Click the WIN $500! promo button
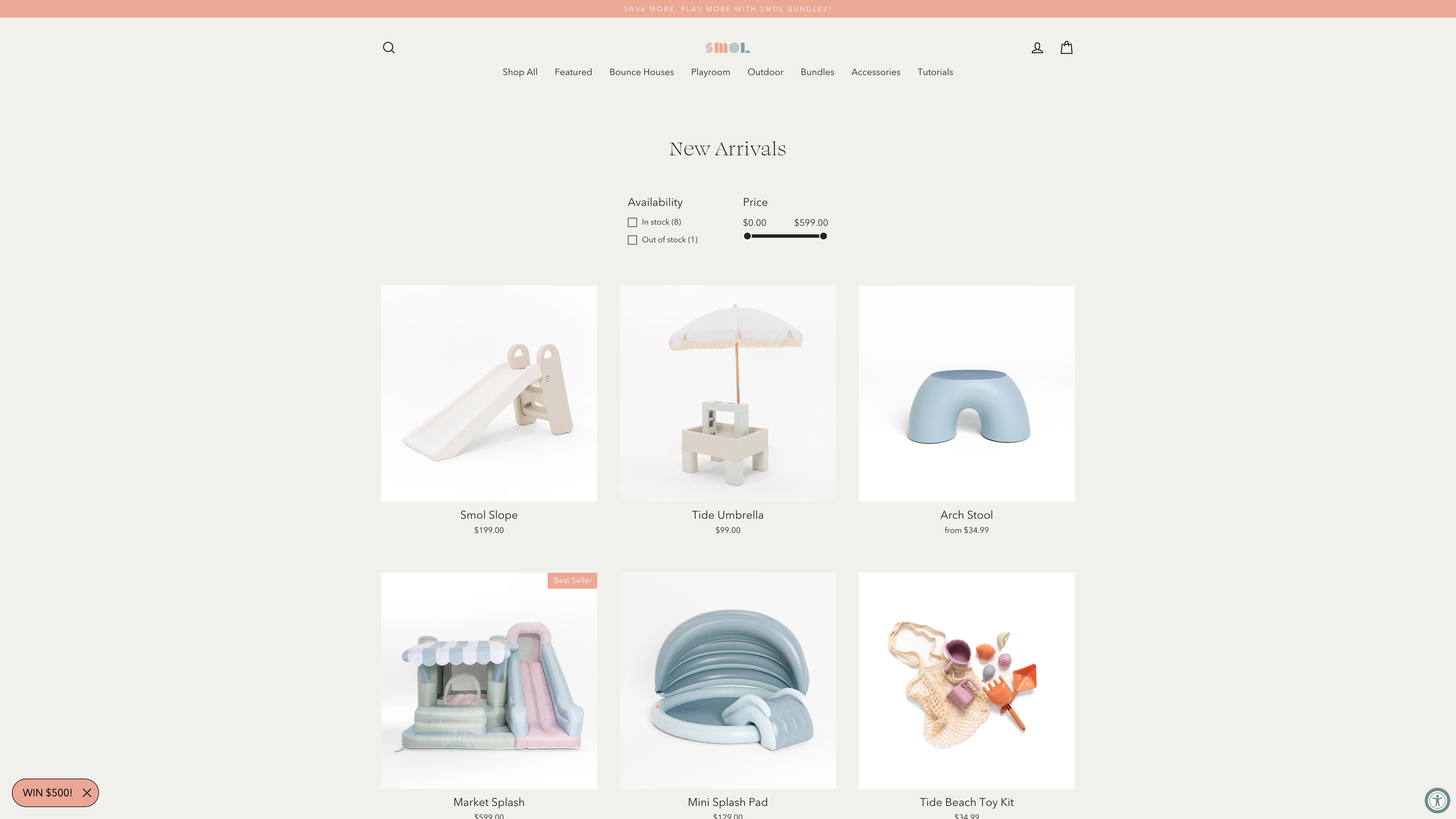The width and height of the screenshot is (1456, 819). (x=47, y=793)
